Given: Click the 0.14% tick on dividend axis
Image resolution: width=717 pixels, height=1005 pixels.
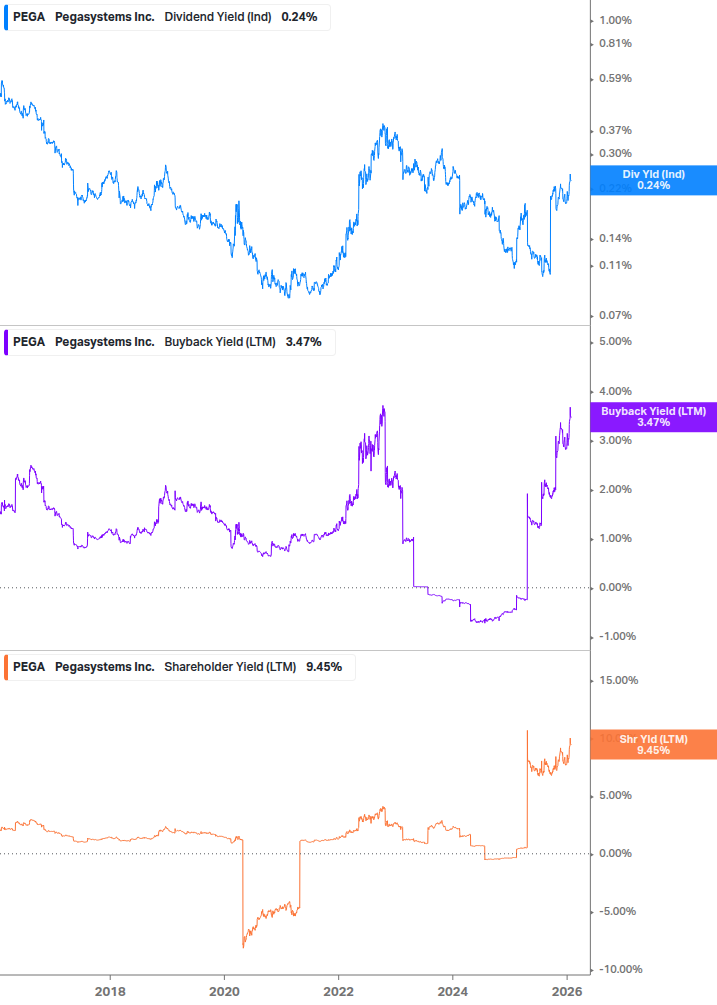Looking at the screenshot, I should pos(615,238).
